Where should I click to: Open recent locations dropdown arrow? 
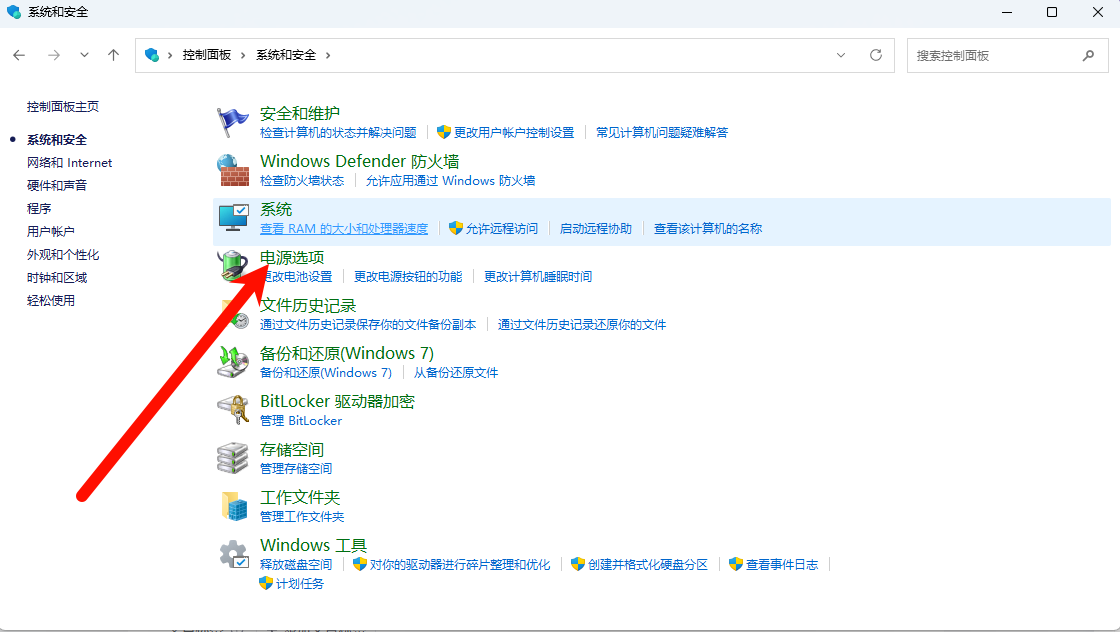(x=84, y=55)
